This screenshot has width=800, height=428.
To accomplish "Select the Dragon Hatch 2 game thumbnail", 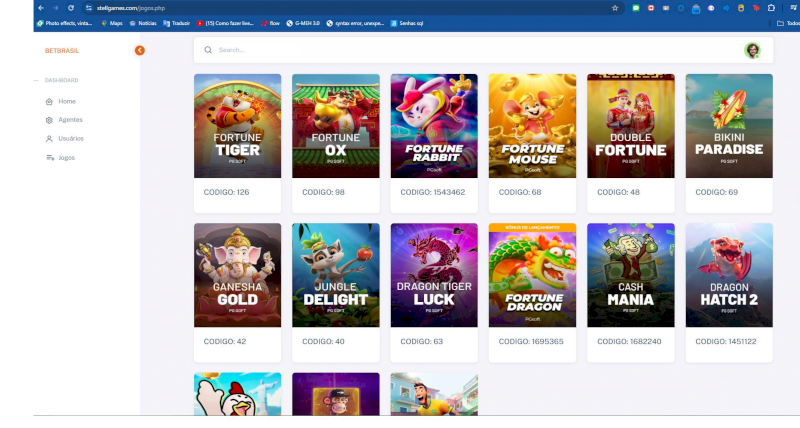I will pyautogui.click(x=729, y=275).
